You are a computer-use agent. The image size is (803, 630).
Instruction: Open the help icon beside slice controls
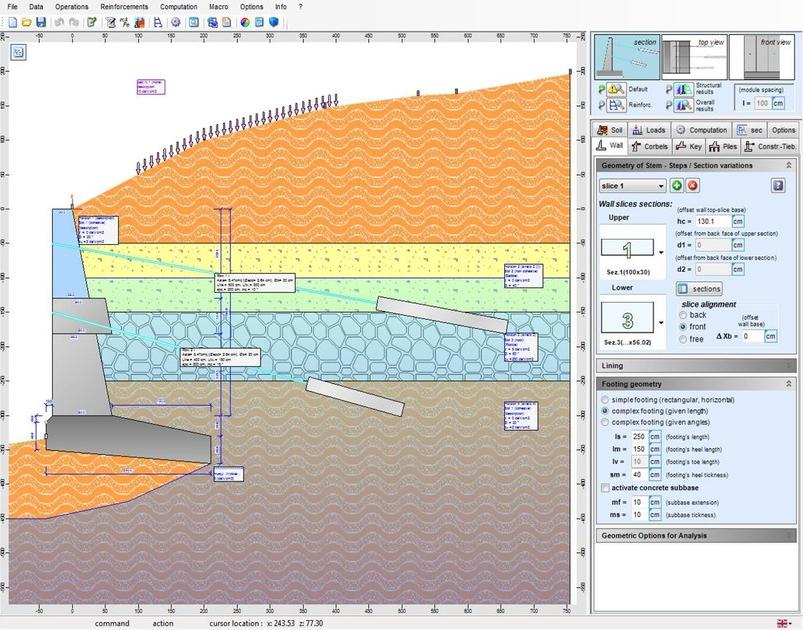pos(778,186)
